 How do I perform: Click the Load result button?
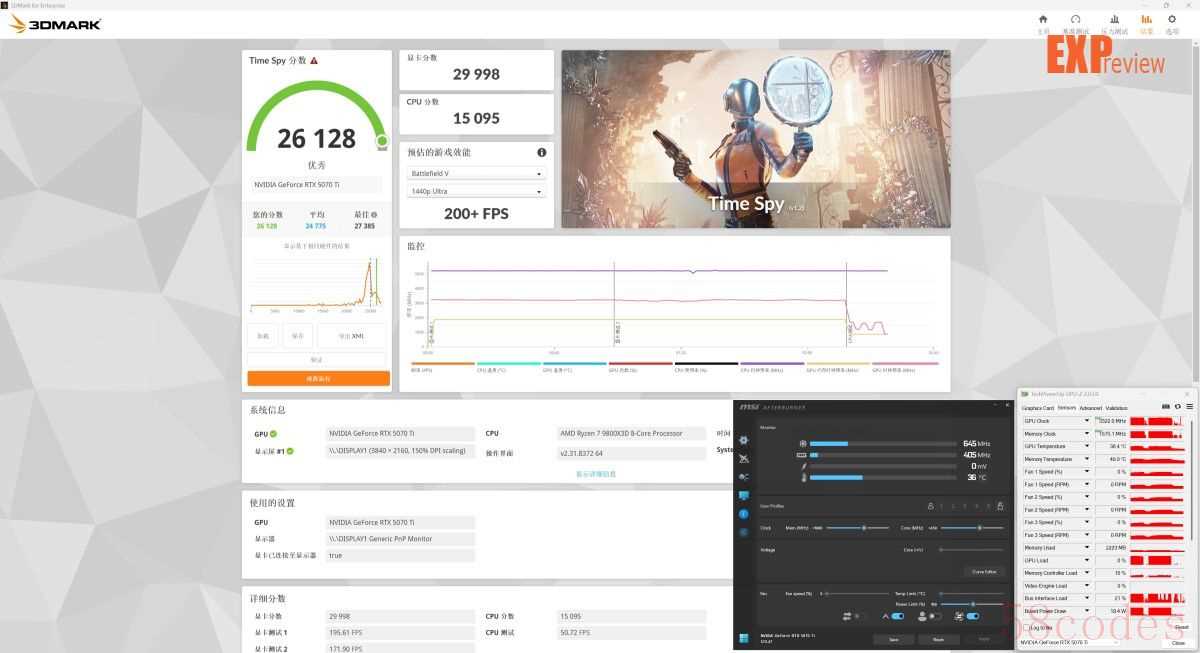[263, 335]
